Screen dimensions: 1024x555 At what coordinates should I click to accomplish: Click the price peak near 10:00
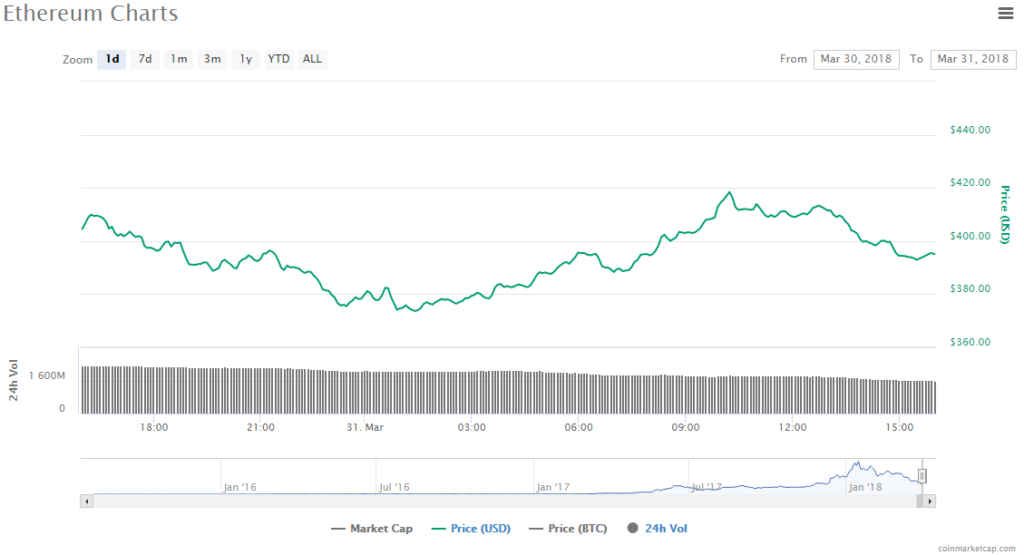pos(729,192)
